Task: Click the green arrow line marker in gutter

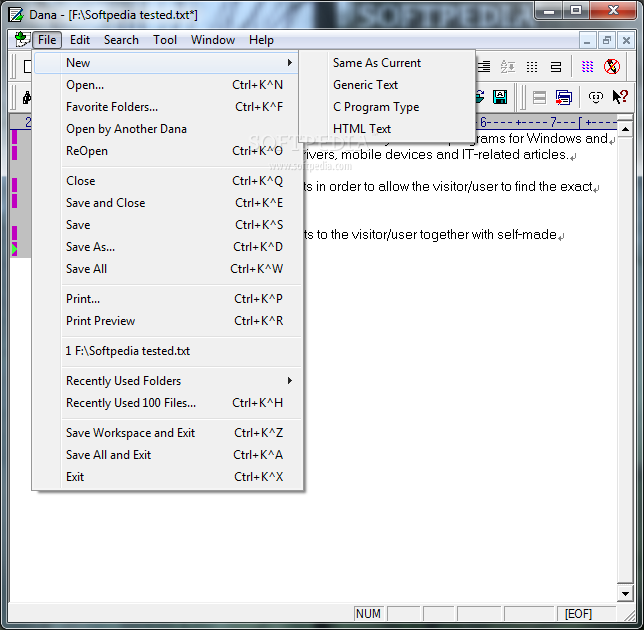Action: 14,249
